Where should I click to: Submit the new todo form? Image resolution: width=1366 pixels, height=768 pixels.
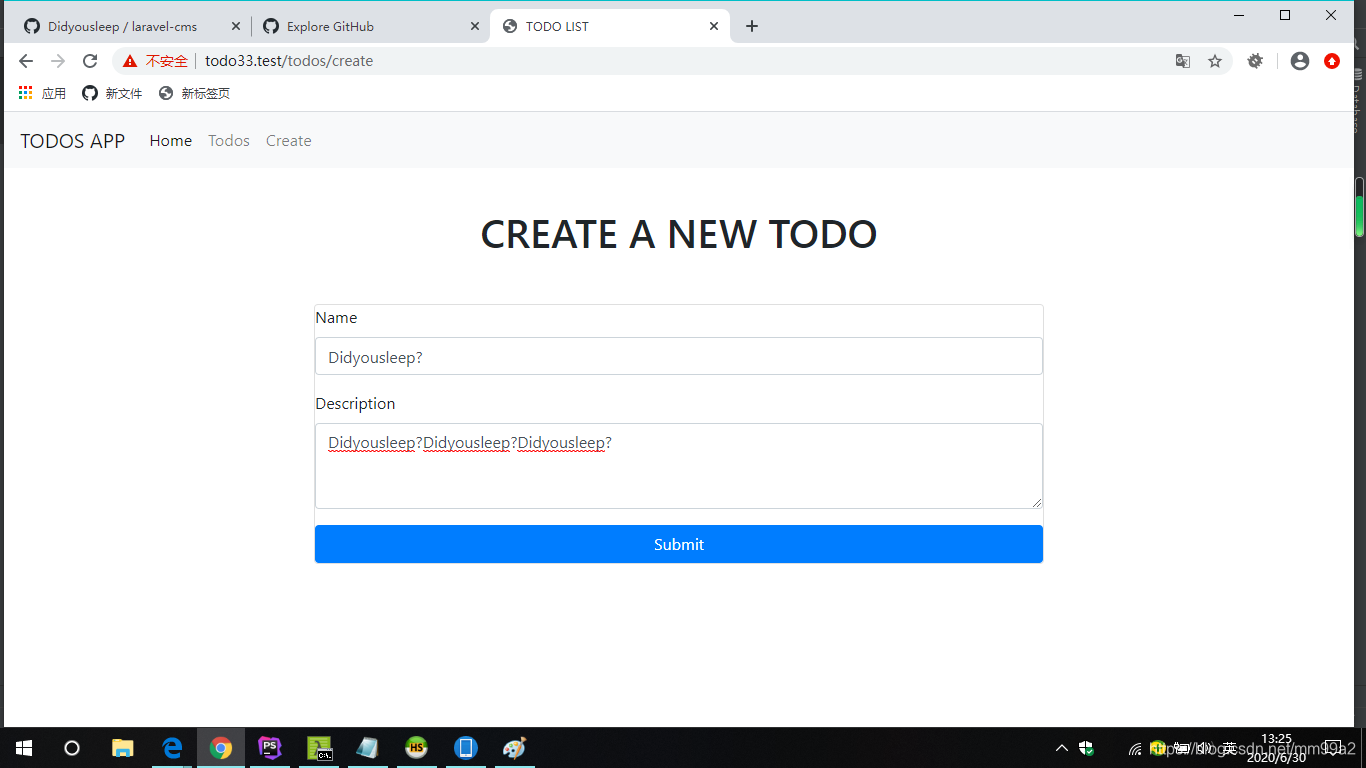pyautogui.click(x=679, y=544)
